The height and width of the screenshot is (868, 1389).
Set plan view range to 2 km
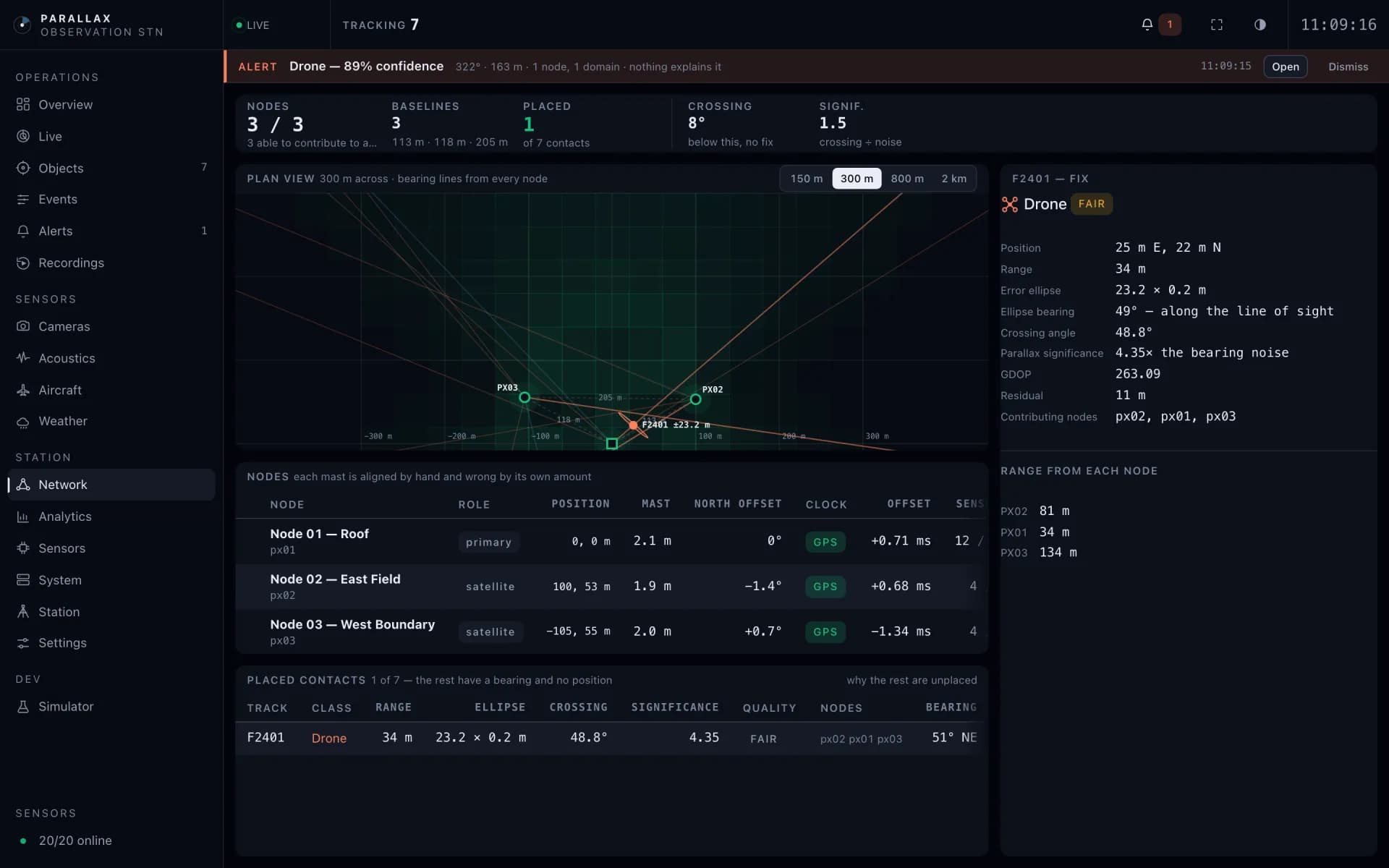953,179
